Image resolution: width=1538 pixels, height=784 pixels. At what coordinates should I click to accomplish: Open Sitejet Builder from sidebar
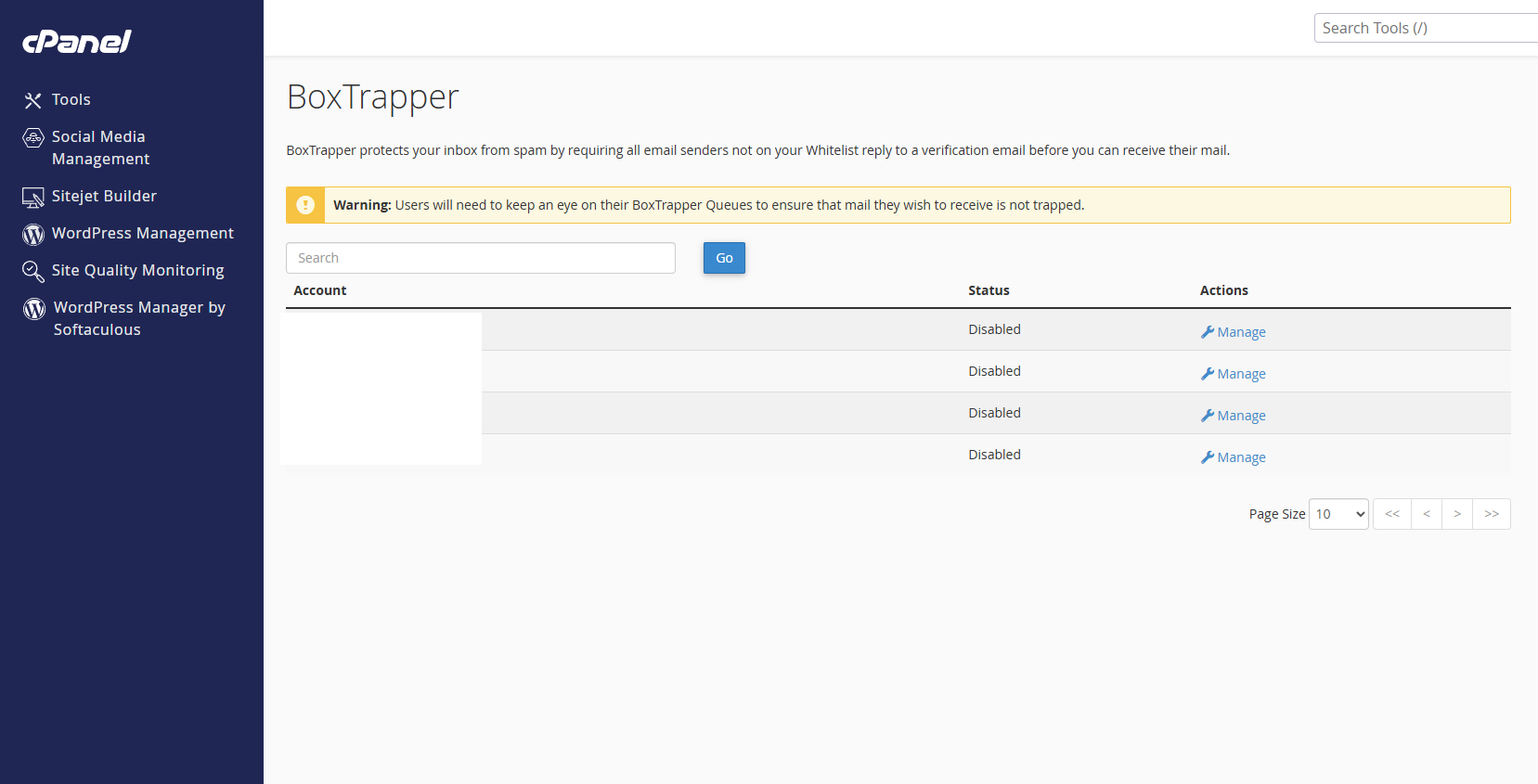[x=104, y=196]
